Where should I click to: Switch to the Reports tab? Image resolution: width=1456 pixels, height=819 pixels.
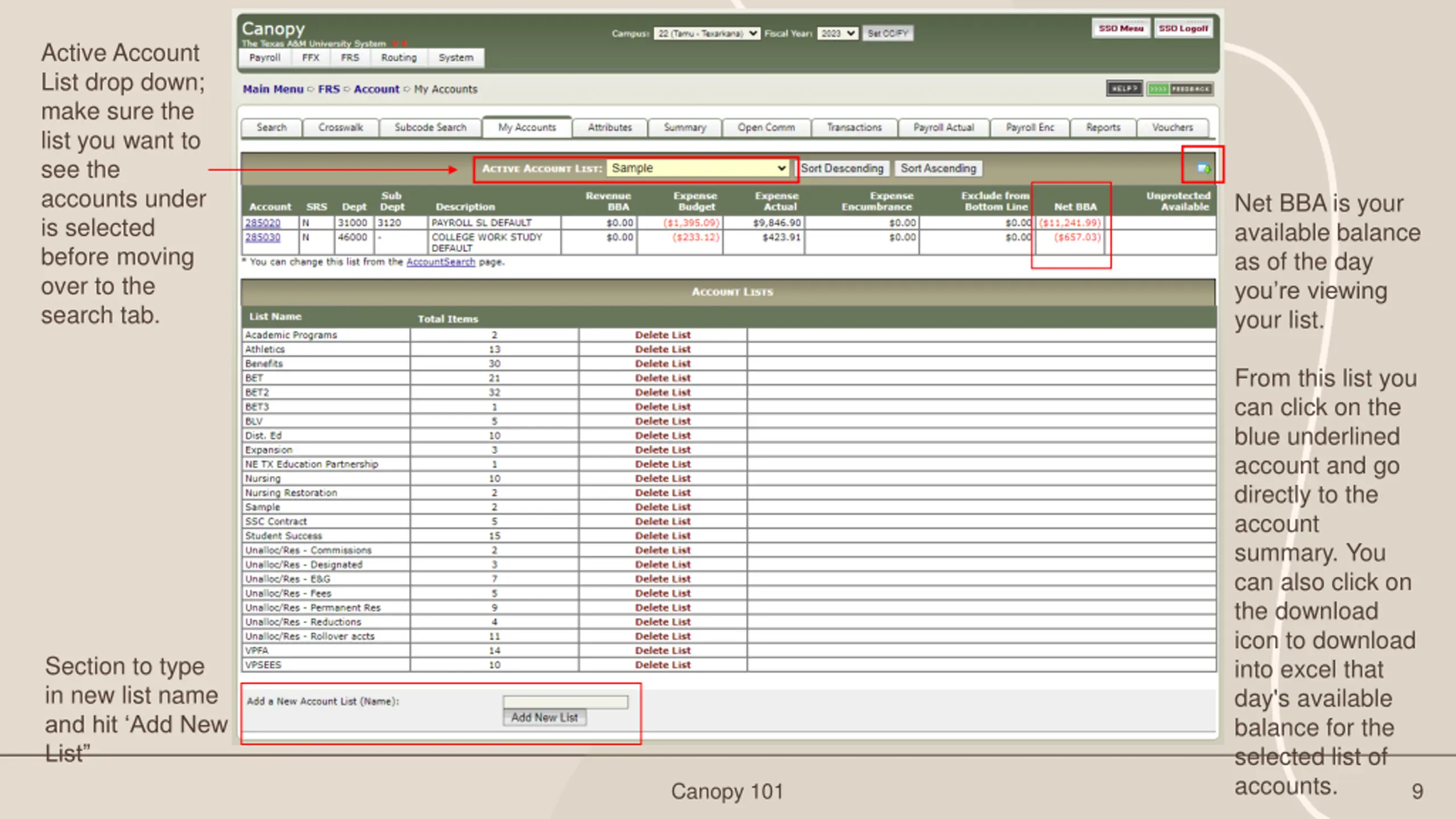coord(1103,127)
